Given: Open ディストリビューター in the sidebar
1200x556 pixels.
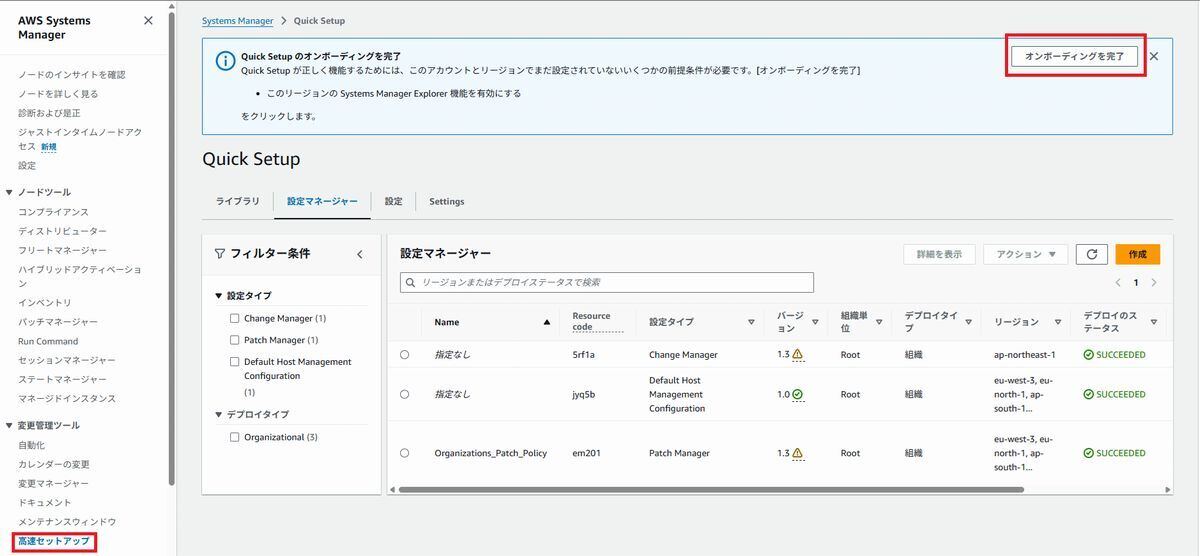Looking at the screenshot, I should [x=62, y=231].
